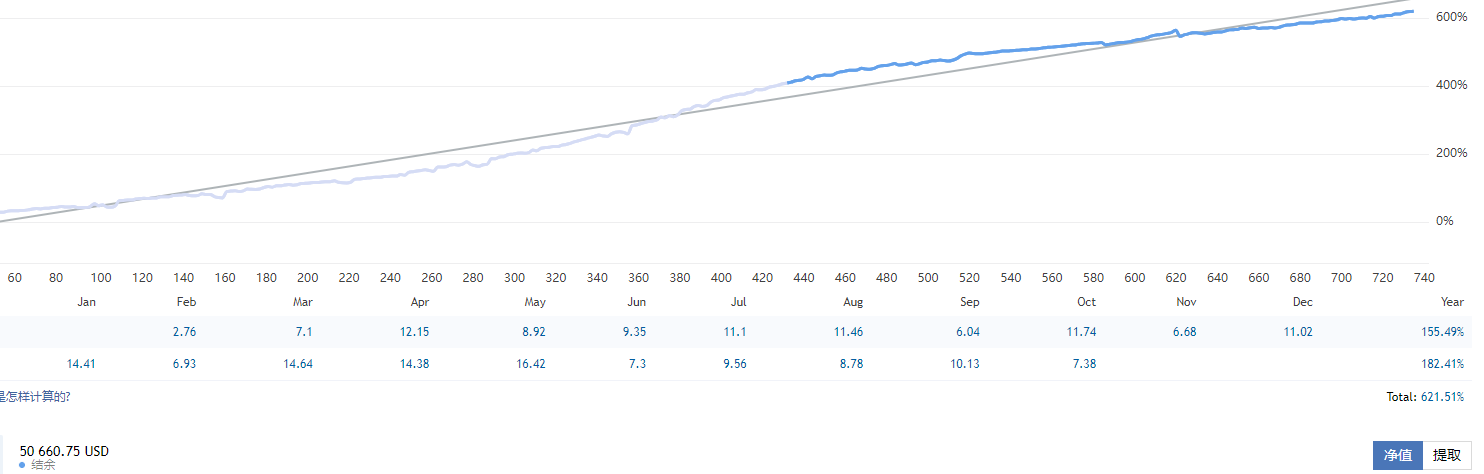The height and width of the screenshot is (474, 1484).
Task: Click the 净值 tab button
Action: (x=1397, y=455)
